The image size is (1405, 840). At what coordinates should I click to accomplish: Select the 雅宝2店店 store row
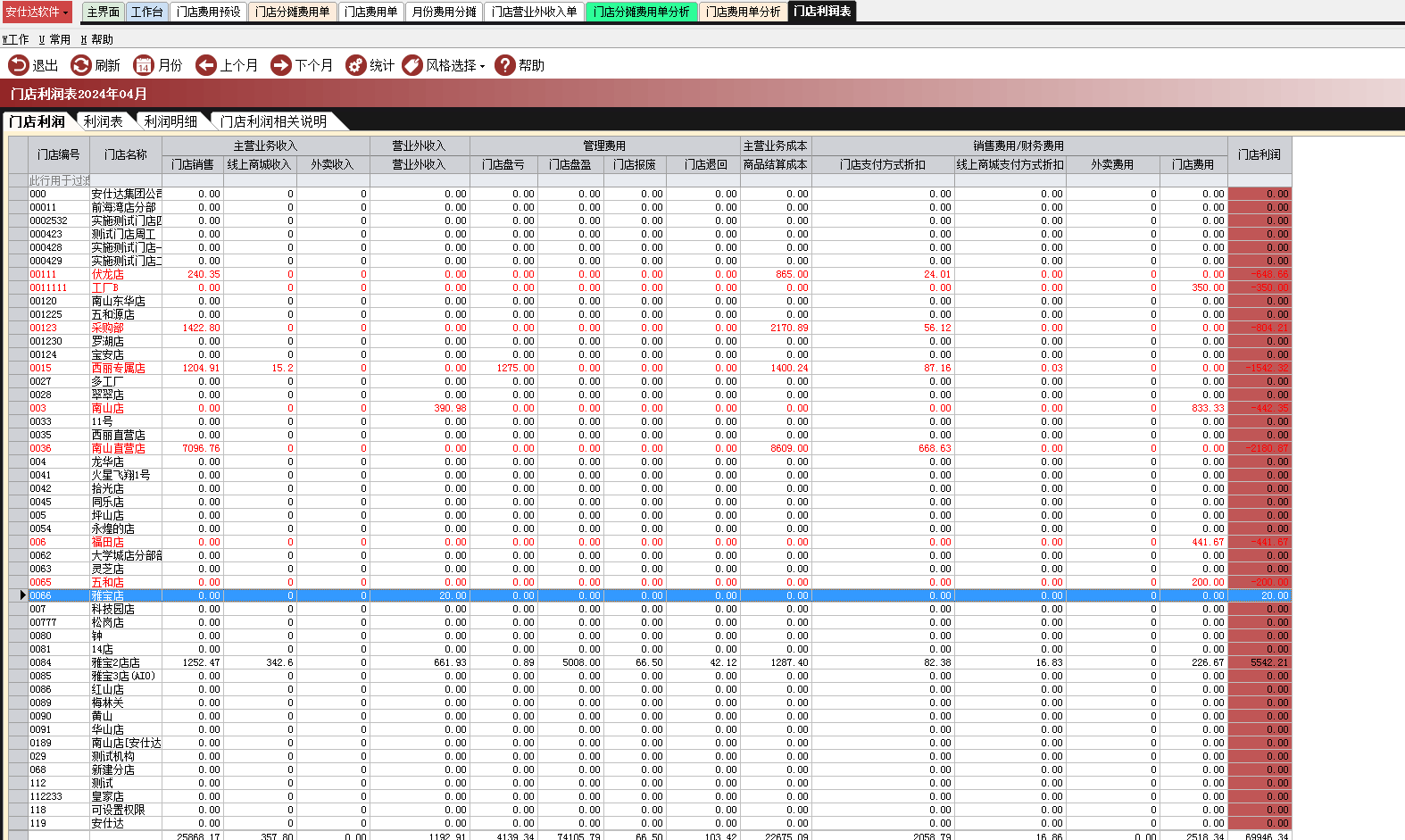point(116,662)
